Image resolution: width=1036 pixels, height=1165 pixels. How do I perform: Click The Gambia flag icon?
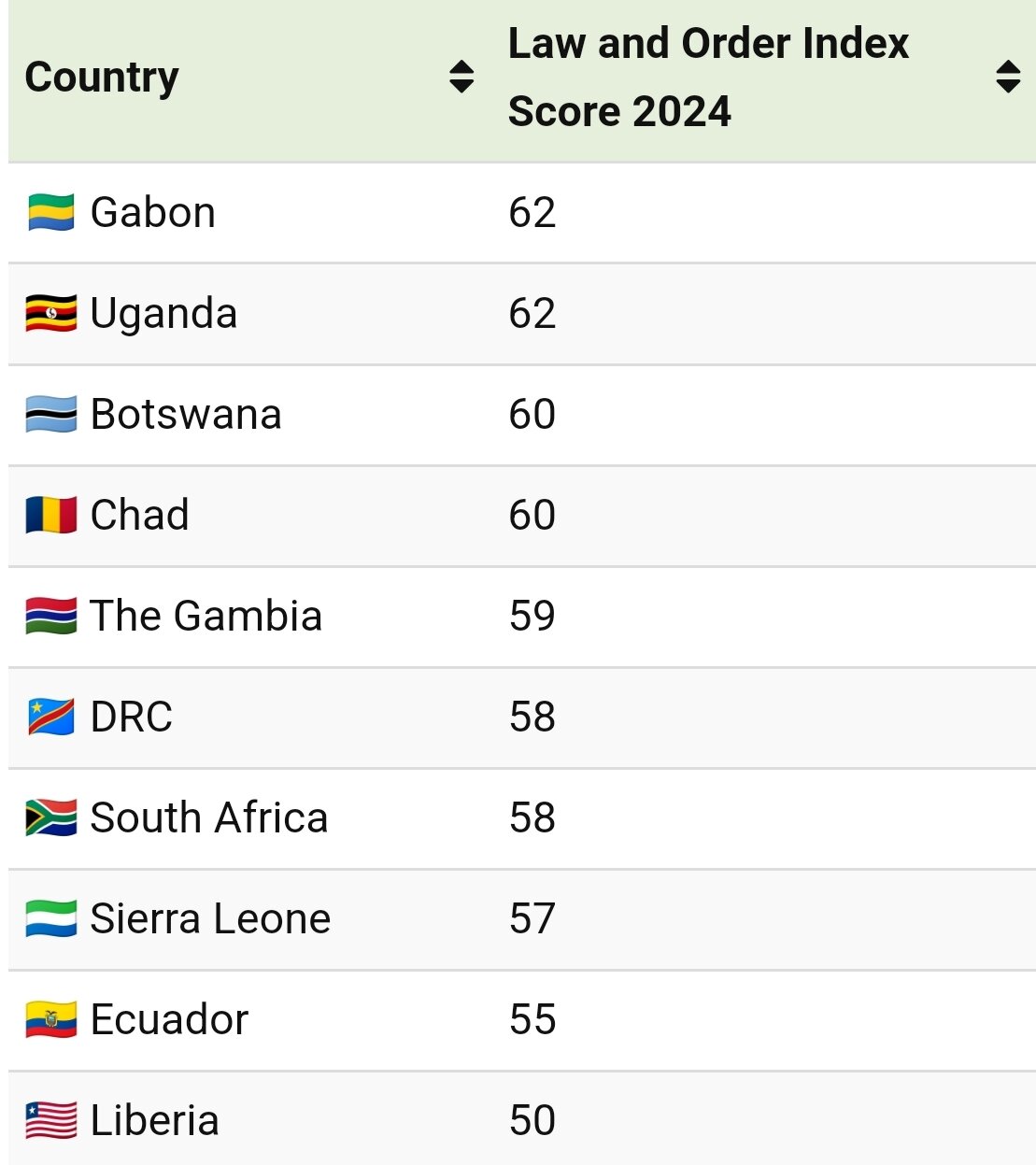pyautogui.click(x=51, y=617)
